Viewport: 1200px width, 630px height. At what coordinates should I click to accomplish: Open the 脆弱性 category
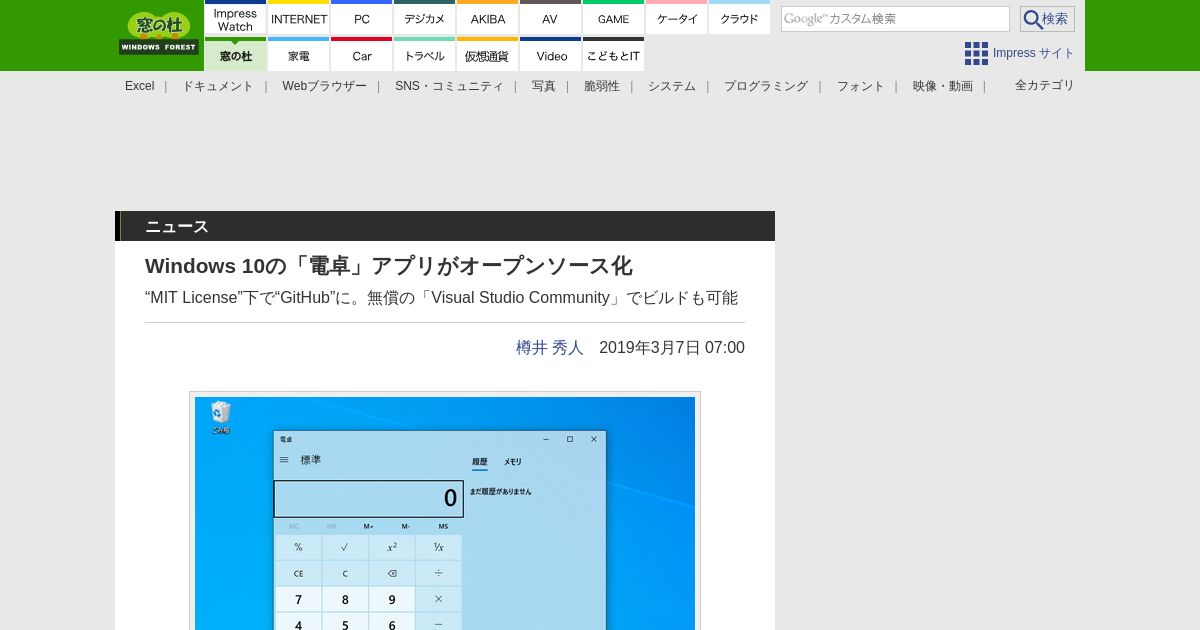602,86
